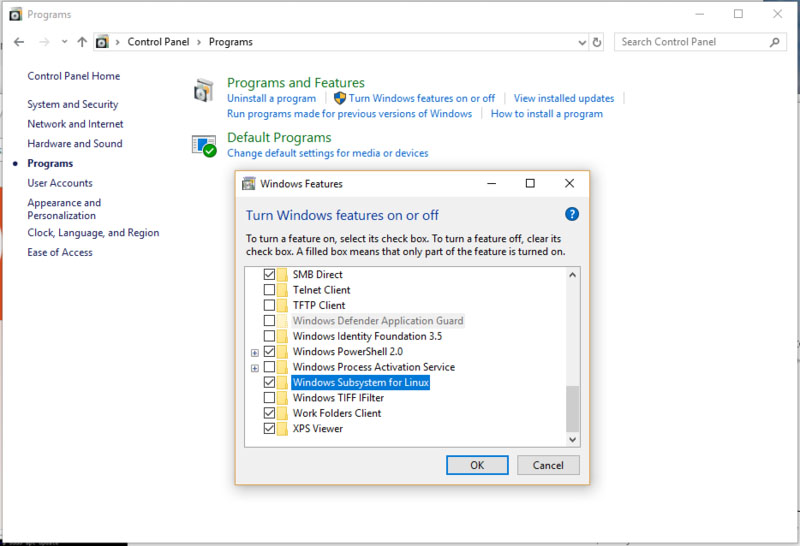Image resolution: width=800 pixels, height=546 pixels.
Task: Open System and Security category
Action: pyautogui.click(x=72, y=104)
